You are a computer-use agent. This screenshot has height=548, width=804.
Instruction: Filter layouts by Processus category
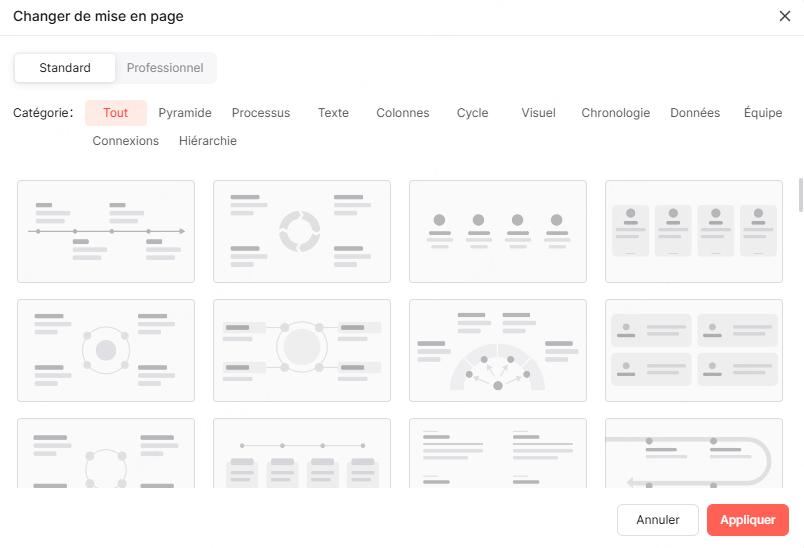[x=261, y=113]
